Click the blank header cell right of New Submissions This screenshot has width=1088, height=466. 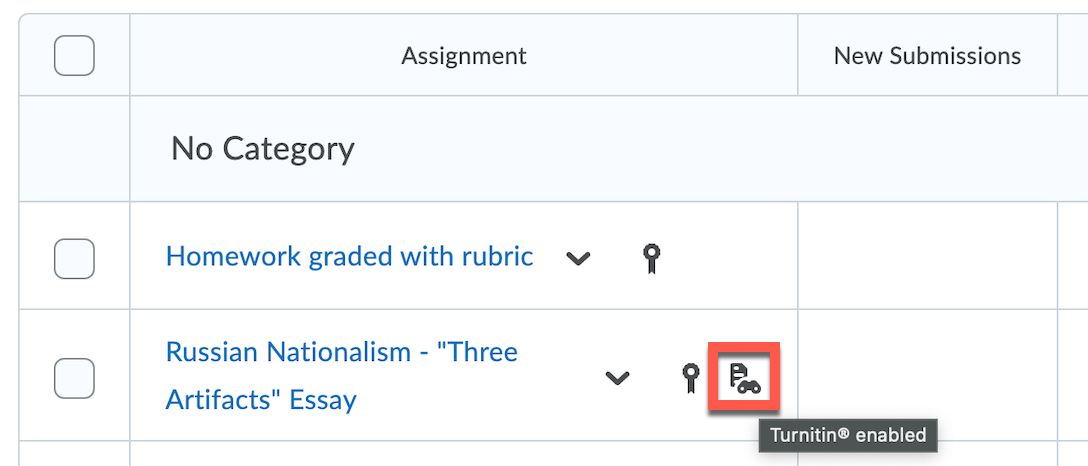(1073, 56)
